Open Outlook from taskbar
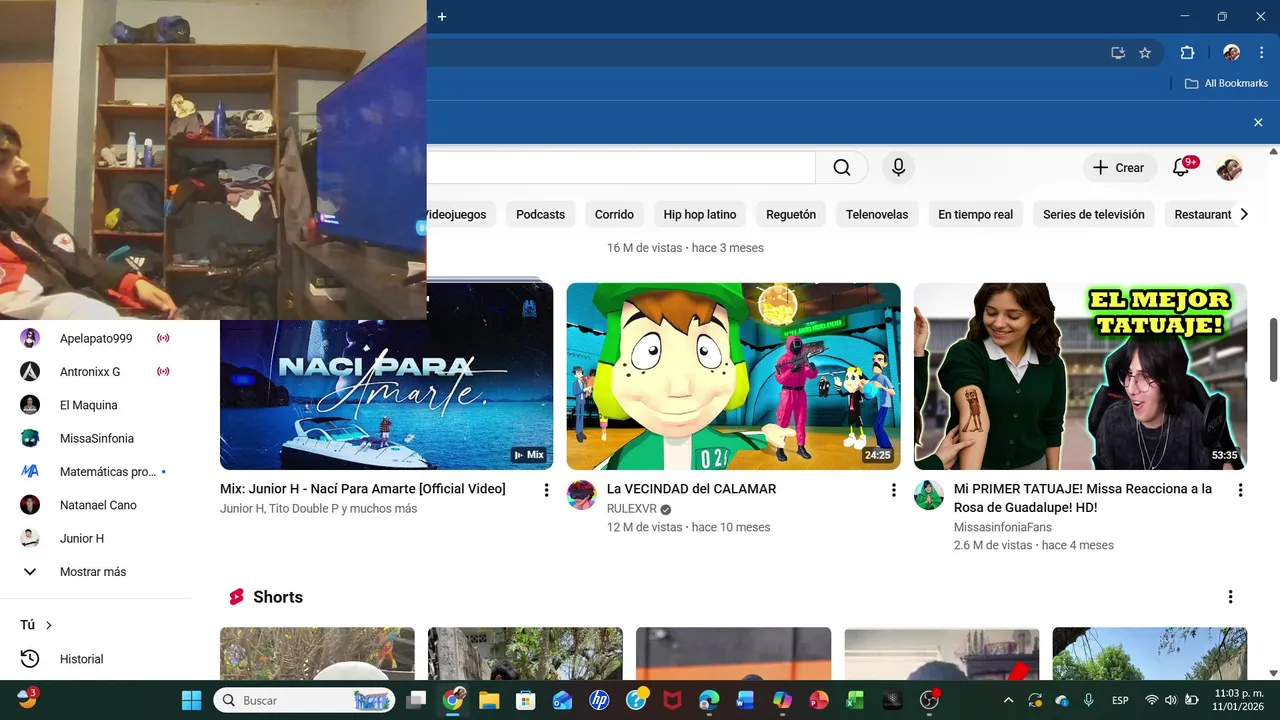This screenshot has width=1280, height=720. pyautogui.click(x=562, y=700)
